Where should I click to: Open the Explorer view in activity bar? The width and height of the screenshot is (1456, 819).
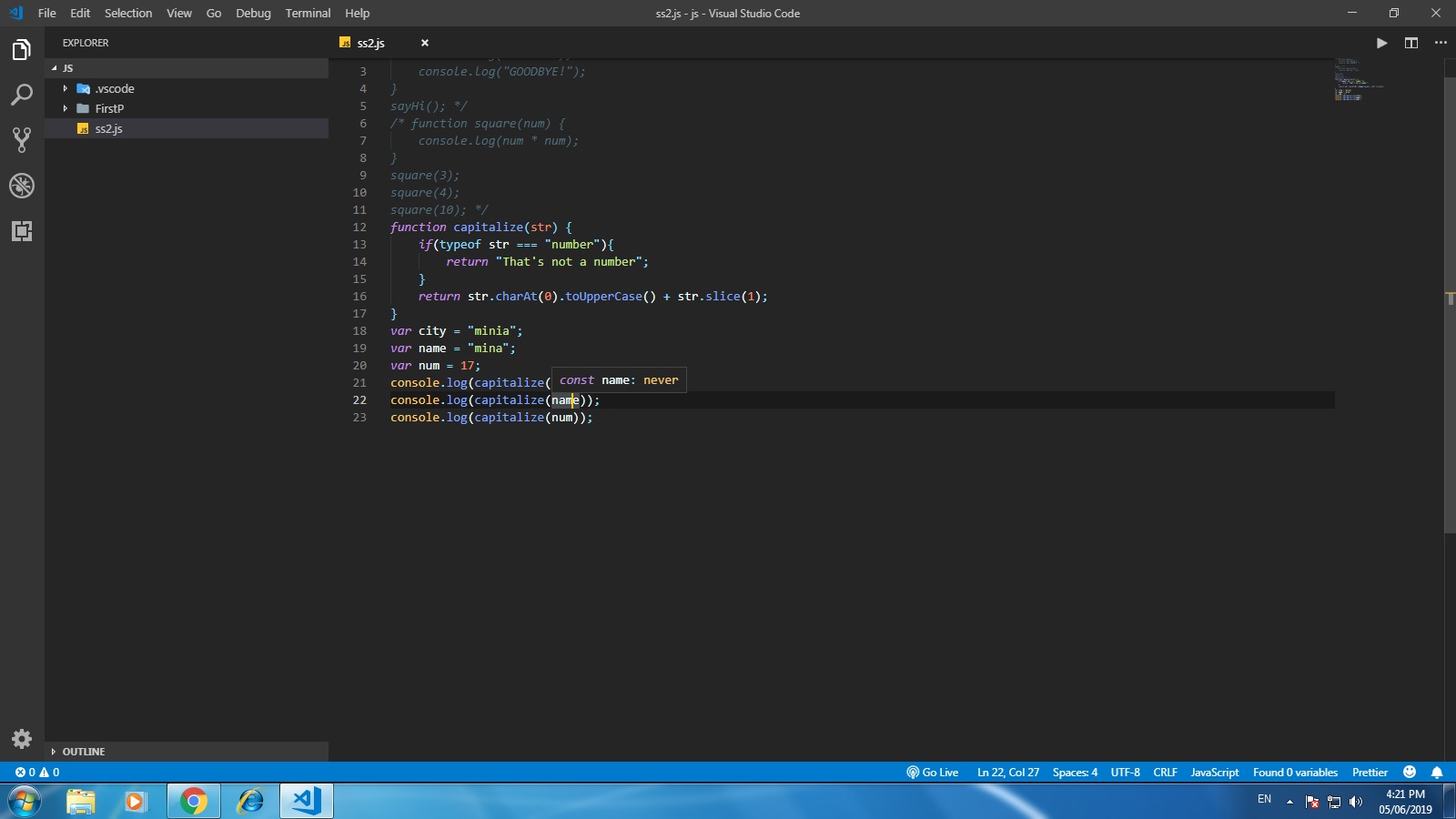(x=22, y=49)
